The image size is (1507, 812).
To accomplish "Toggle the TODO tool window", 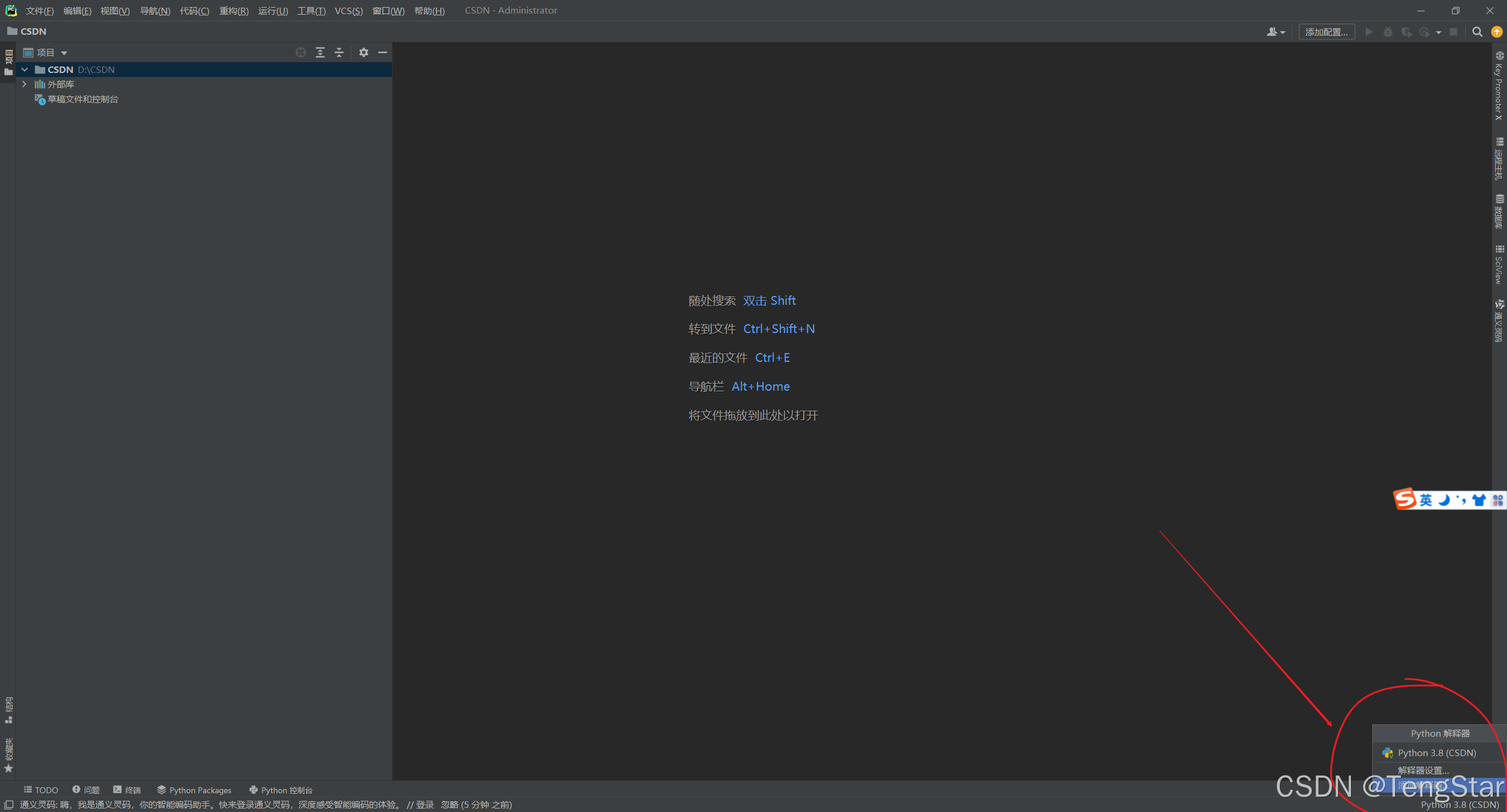I will 41,790.
